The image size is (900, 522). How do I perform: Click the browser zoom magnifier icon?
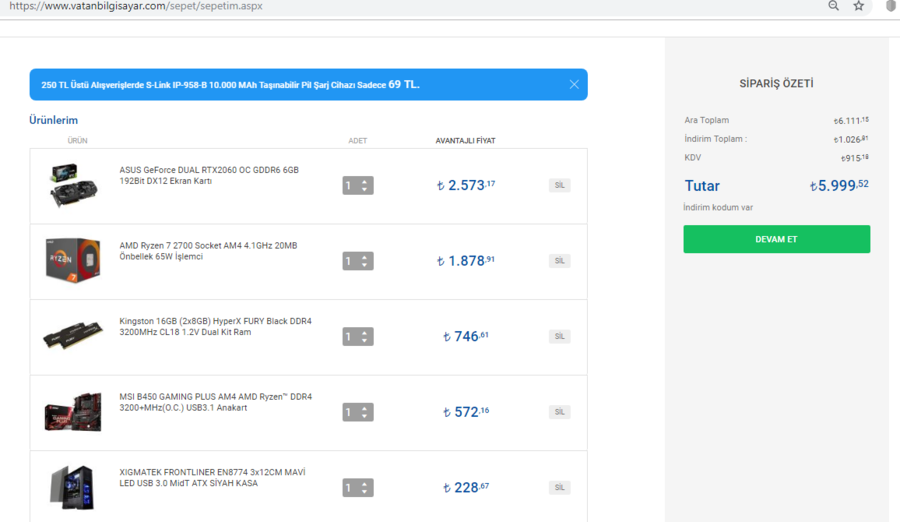(833, 6)
